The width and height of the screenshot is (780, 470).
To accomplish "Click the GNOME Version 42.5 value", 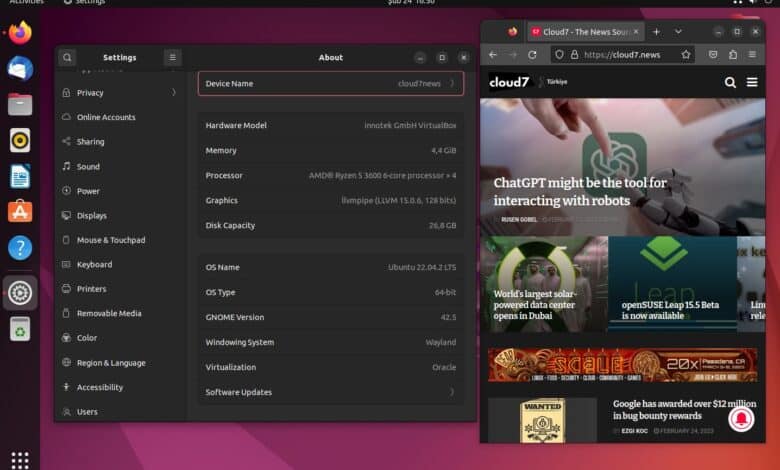I will point(448,317).
